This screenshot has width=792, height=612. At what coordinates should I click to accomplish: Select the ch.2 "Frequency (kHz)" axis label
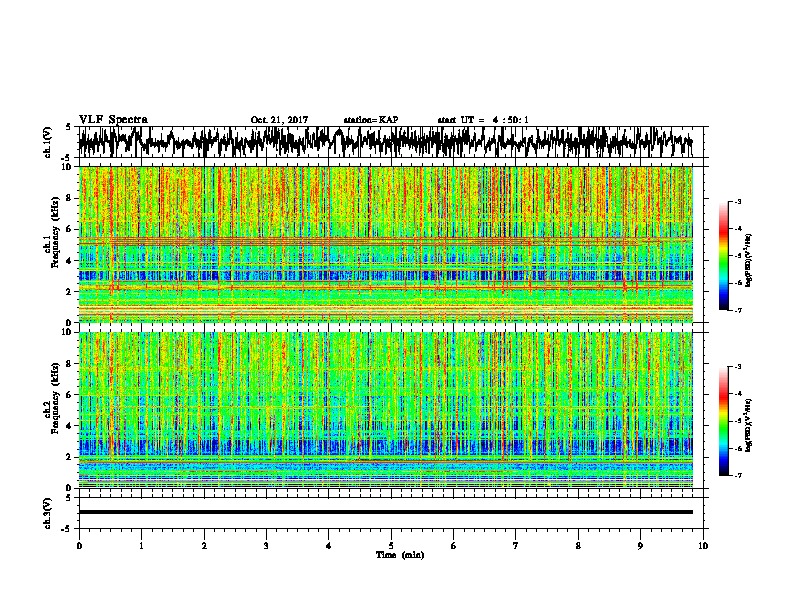[x=55, y=398]
